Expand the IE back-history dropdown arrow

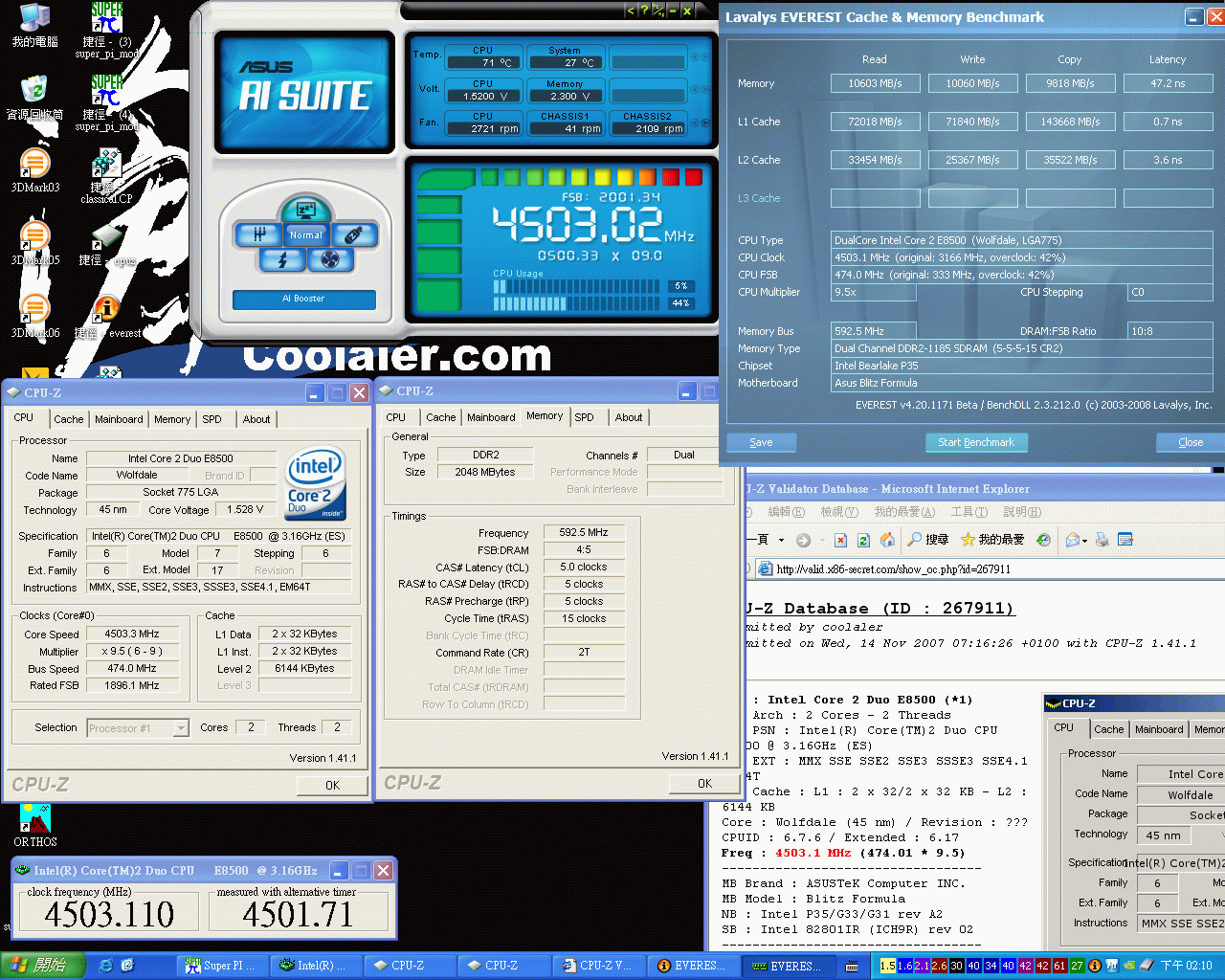point(781,540)
